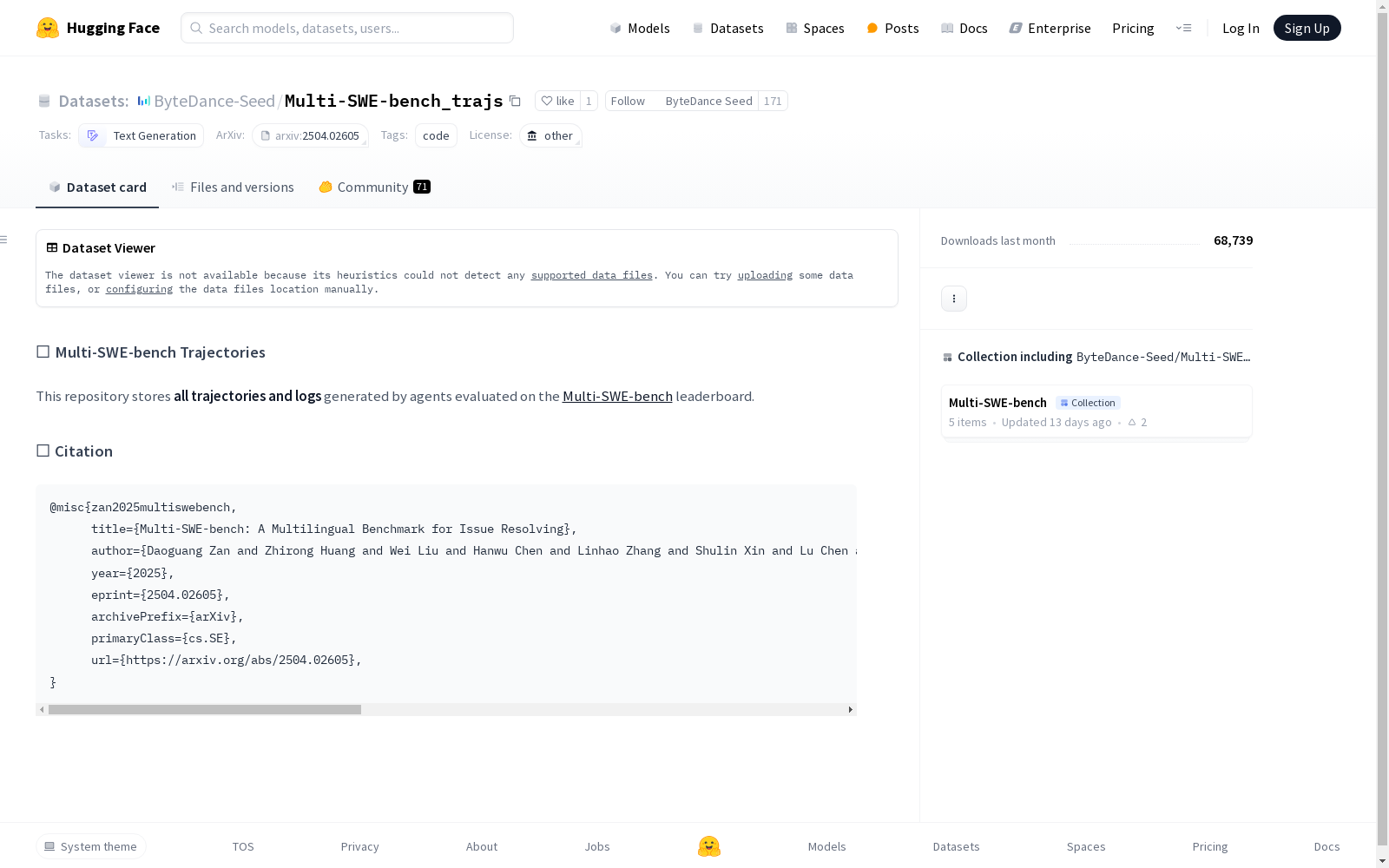Screen dimensions: 1389x868
Task: Click the ByteDance-Seed organization avatar icon
Action: pyautogui.click(x=144, y=101)
